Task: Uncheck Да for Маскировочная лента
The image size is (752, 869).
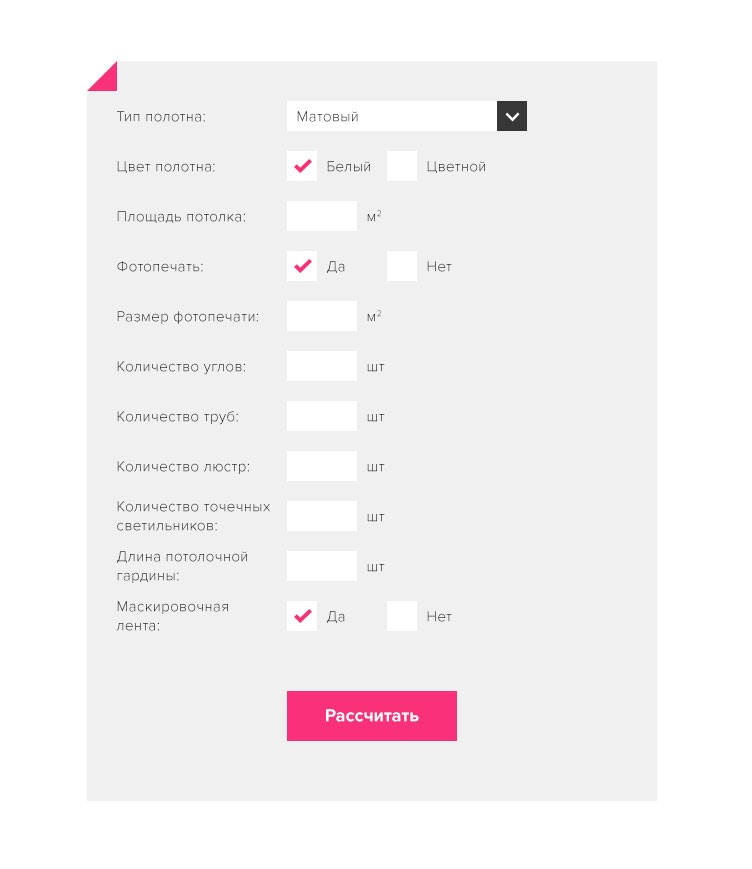Action: pyautogui.click(x=302, y=616)
